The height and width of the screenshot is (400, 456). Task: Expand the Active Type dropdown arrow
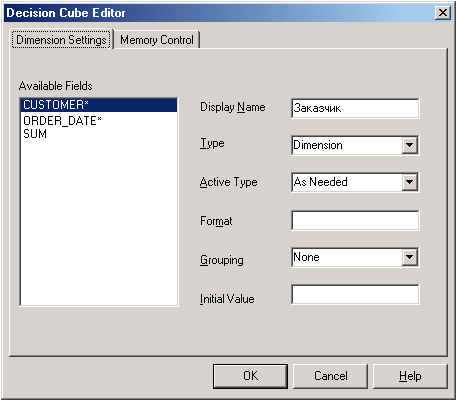409,182
